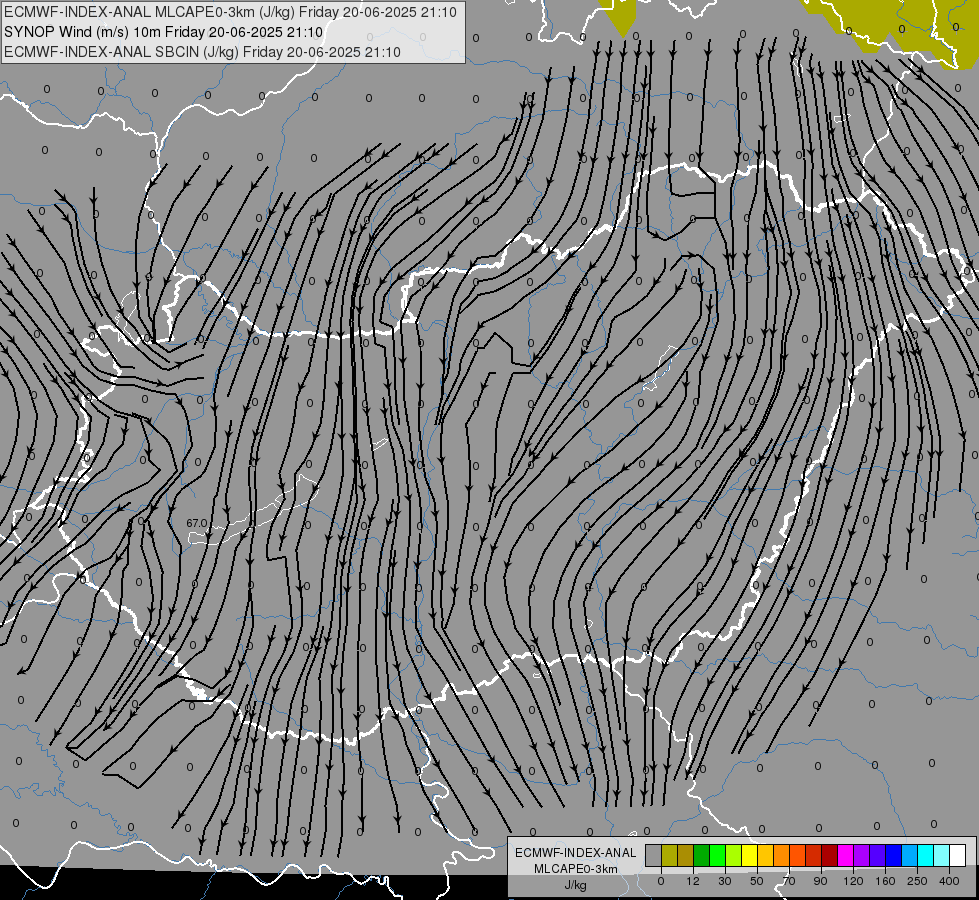
Task: Click the magenta legend swatch
Action: (846, 855)
